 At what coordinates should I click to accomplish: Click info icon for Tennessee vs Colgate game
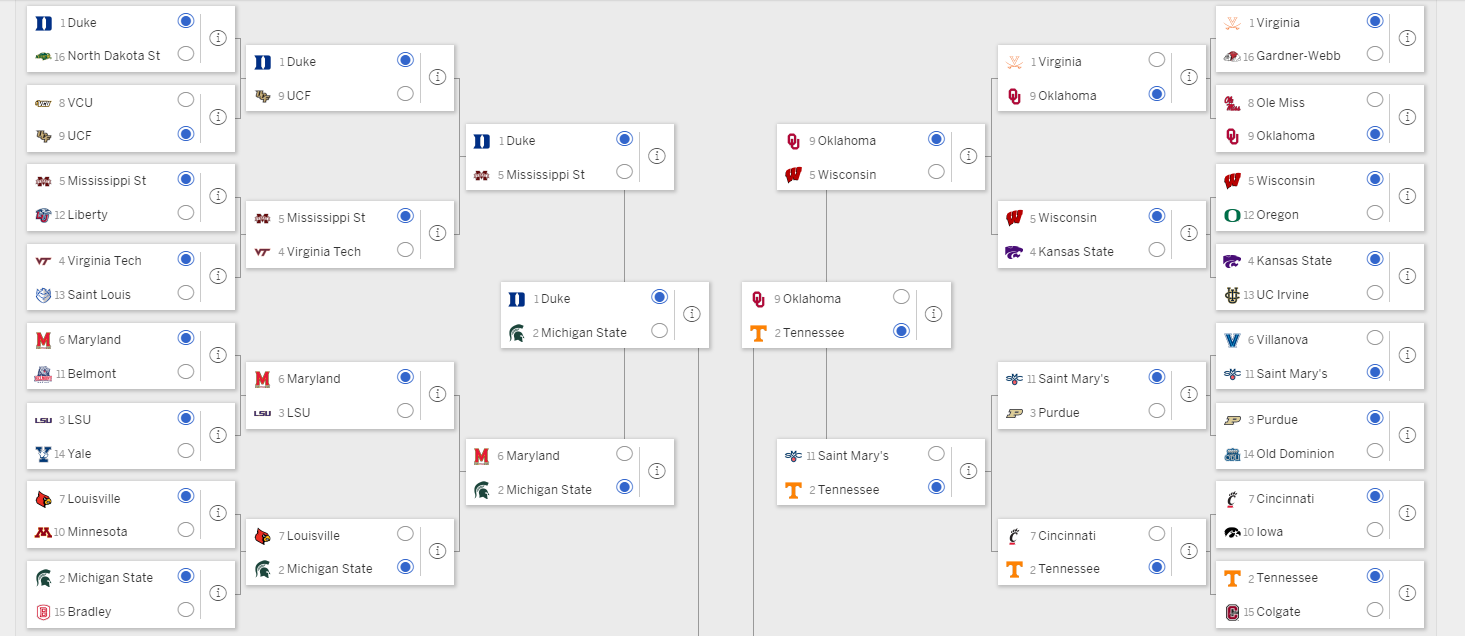tap(1407, 593)
